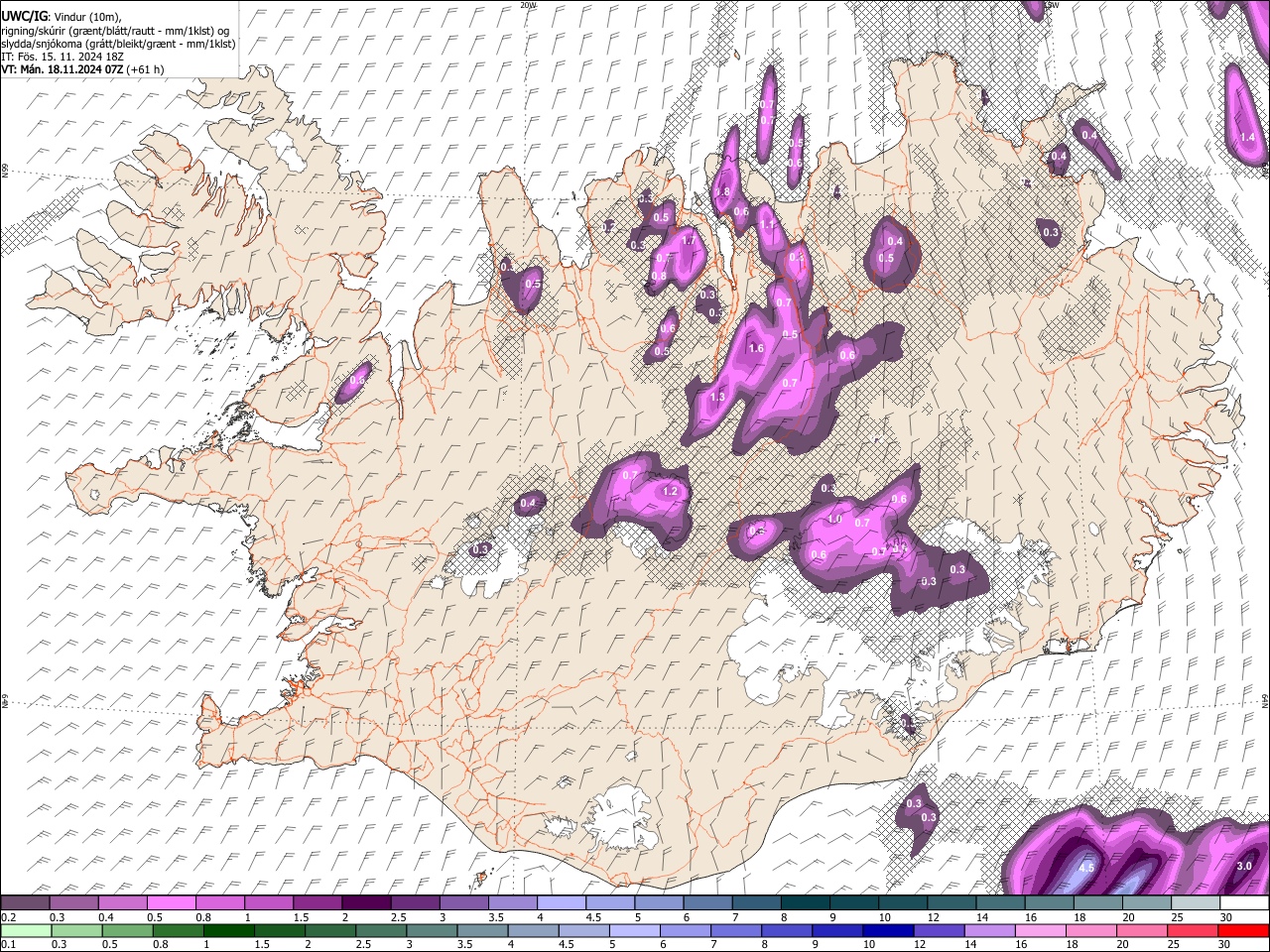Click the '1.6' snowfall value on map
Image resolution: width=1270 pixels, height=952 pixels.
756,348
